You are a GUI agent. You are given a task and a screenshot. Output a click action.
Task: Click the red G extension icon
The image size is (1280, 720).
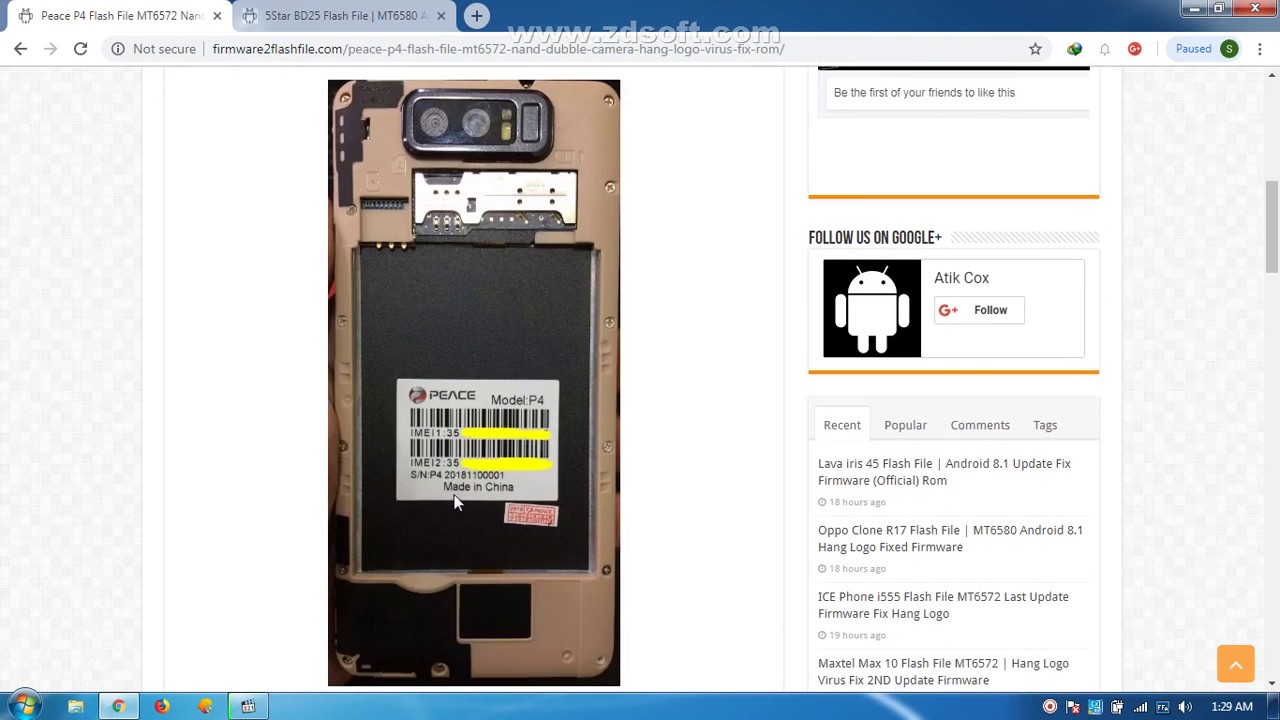coord(1134,48)
